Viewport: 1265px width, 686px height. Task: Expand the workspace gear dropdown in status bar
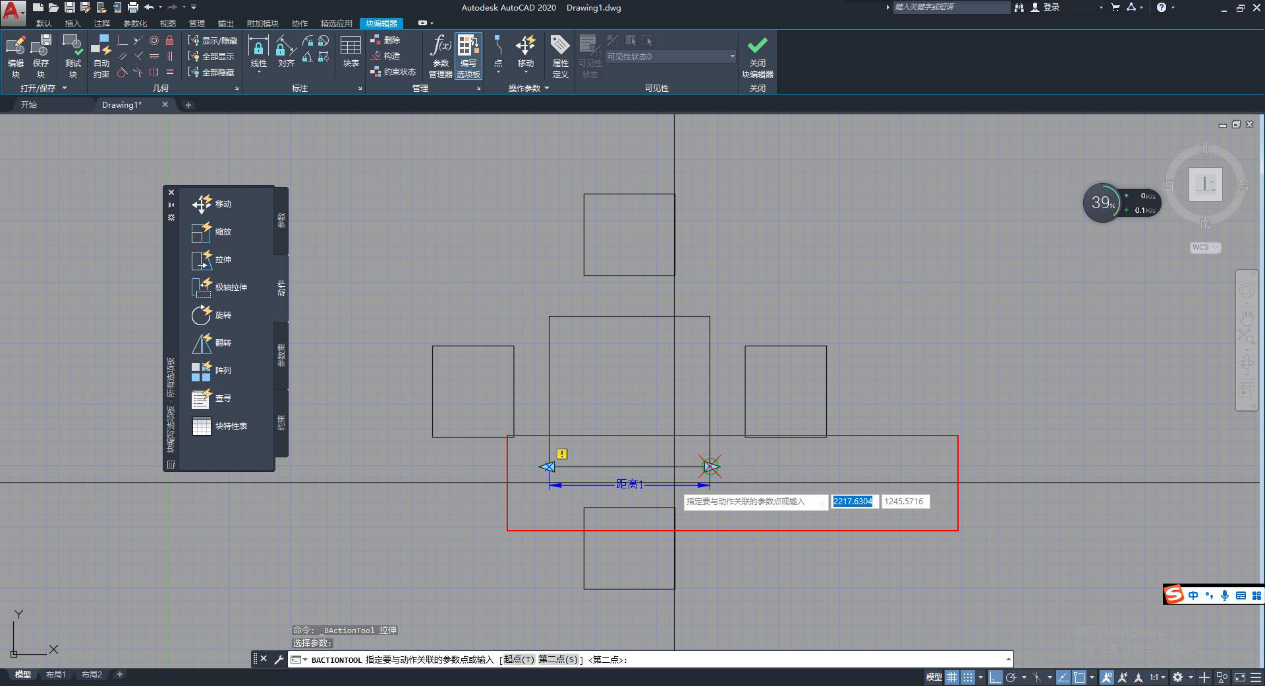tap(1181, 677)
